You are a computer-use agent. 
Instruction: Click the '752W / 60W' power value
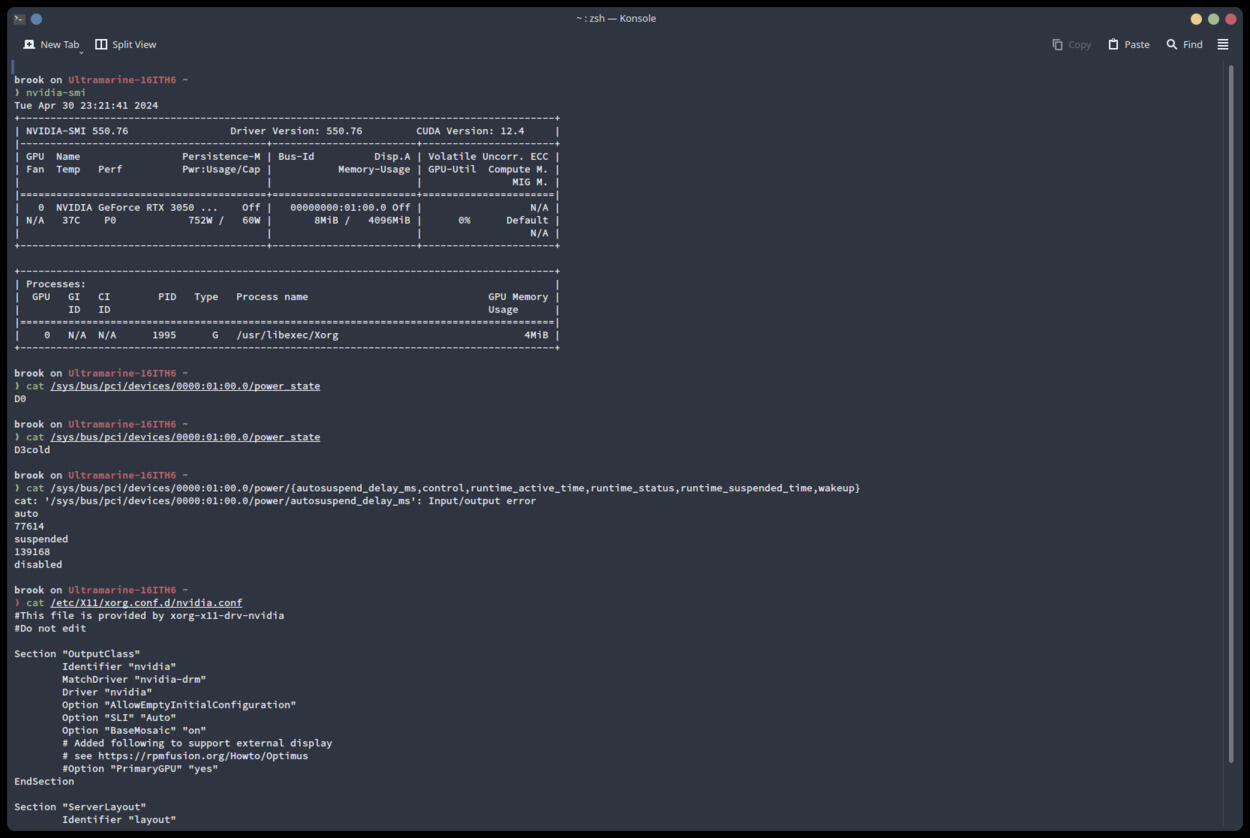tap(224, 220)
